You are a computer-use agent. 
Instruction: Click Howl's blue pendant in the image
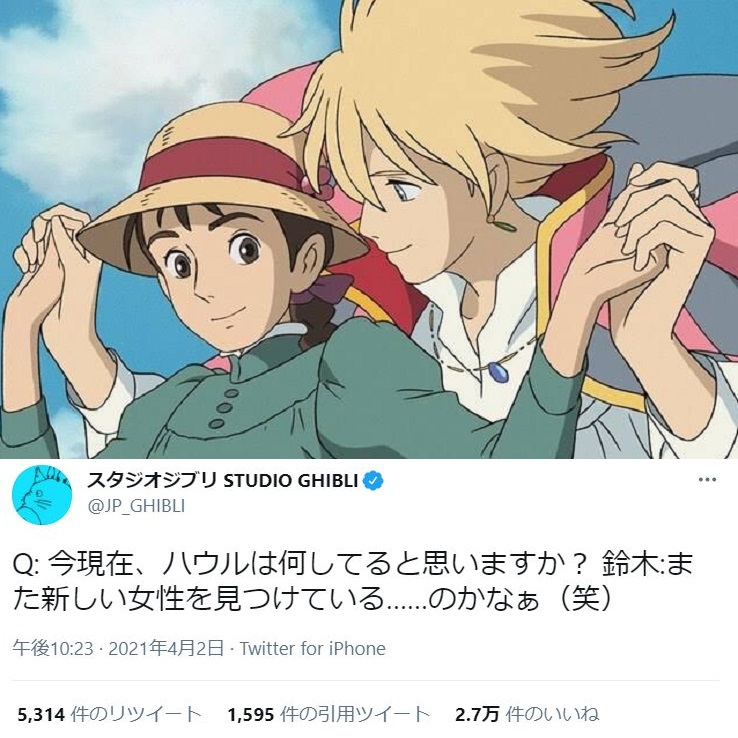pos(498,372)
